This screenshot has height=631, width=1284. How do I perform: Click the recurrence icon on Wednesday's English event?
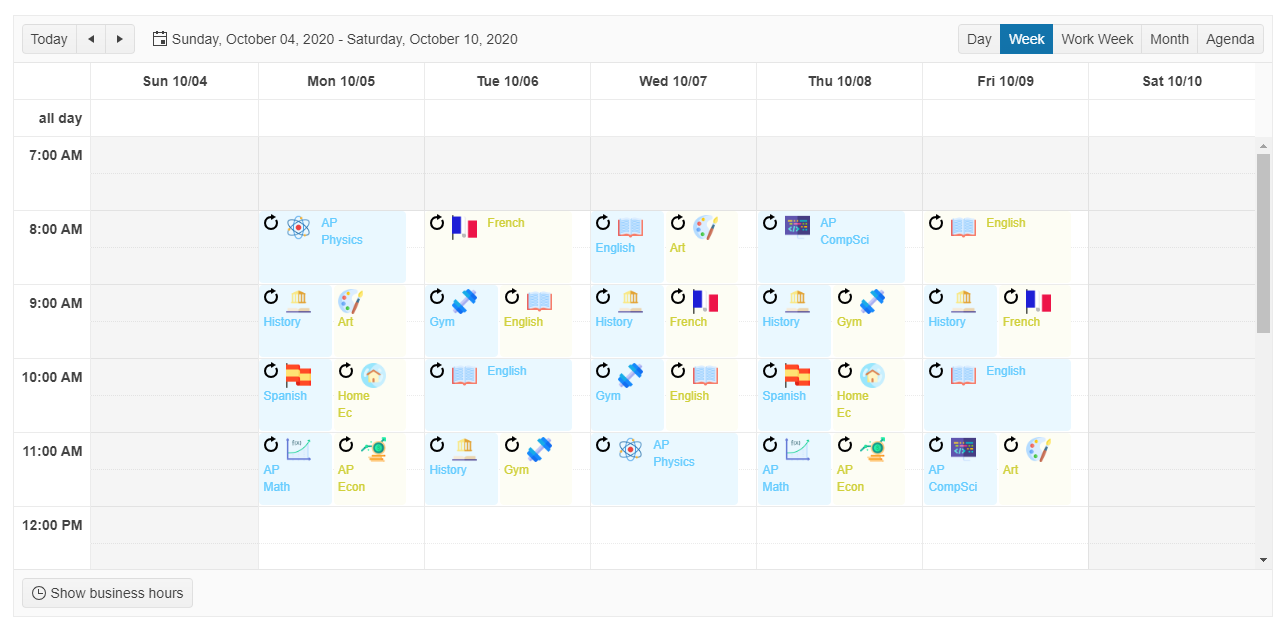(x=602, y=224)
